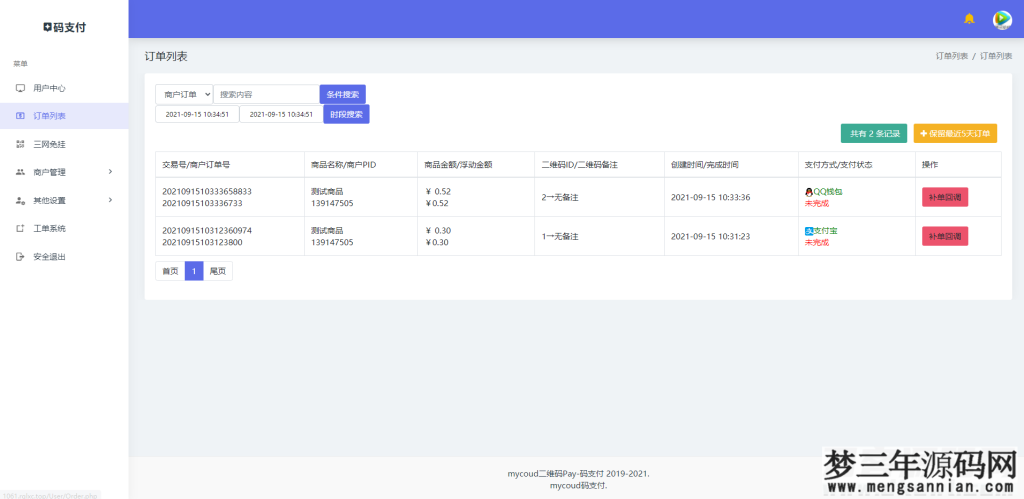Select 安全退出 to log out
The height and width of the screenshot is (499, 1024).
click(x=64, y=257)
